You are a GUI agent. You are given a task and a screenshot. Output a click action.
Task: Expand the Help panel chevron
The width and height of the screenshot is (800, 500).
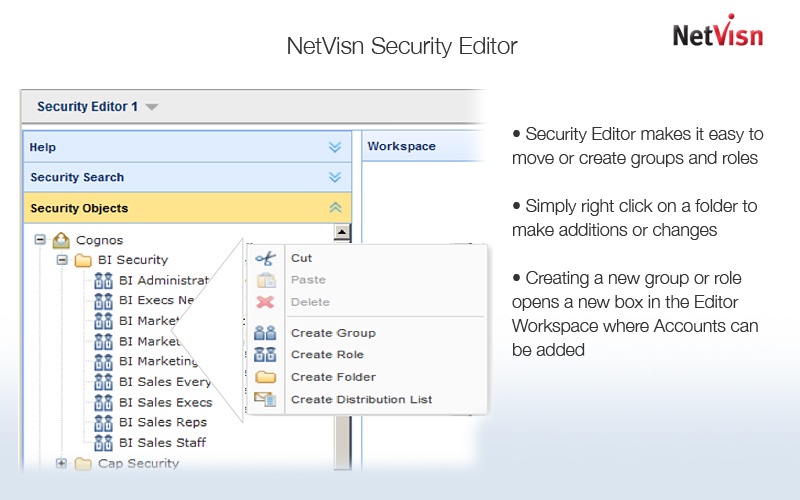point(335,147)
